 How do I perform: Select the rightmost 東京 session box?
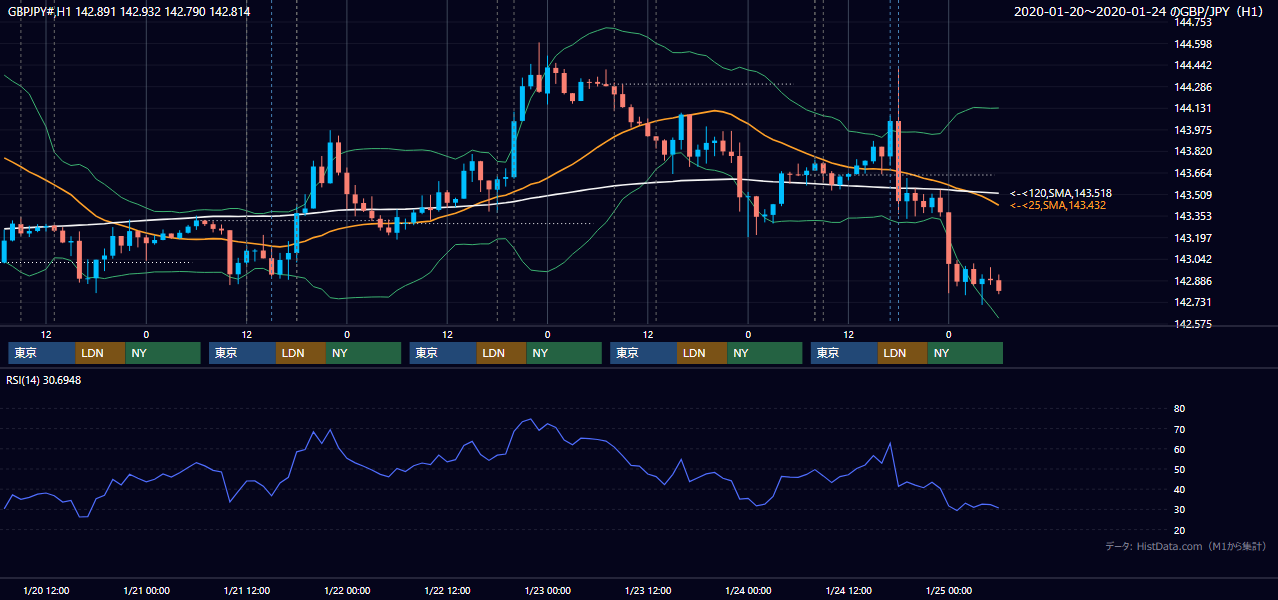pos(845,353)
